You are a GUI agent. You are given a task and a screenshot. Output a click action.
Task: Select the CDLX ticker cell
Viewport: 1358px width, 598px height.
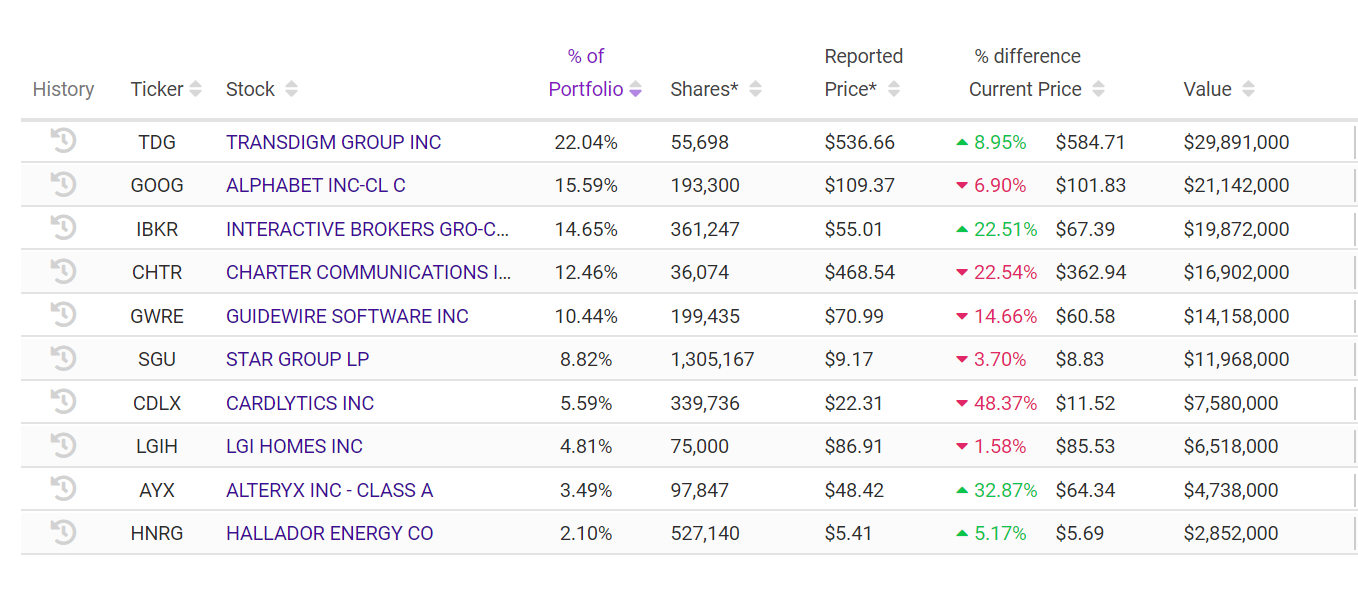(157, 403)
